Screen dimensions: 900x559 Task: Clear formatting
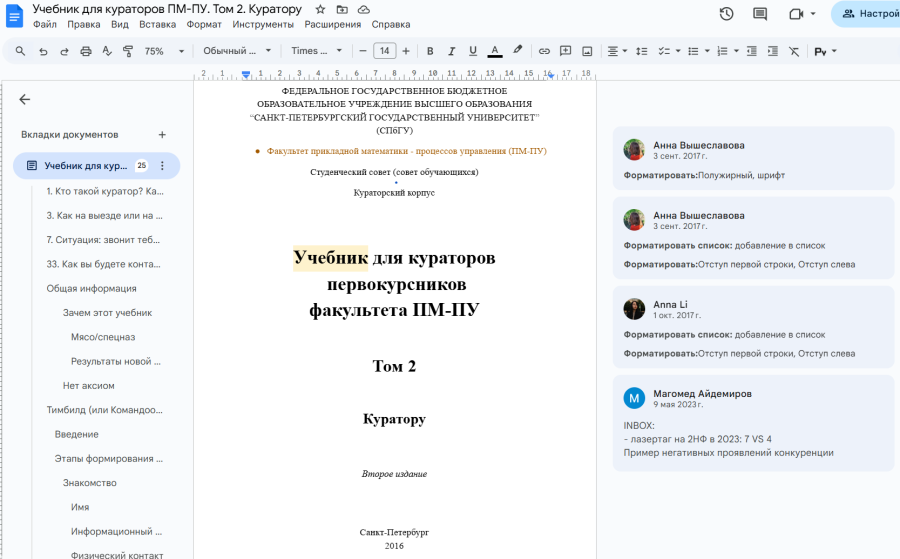click(x=794, y=51)
